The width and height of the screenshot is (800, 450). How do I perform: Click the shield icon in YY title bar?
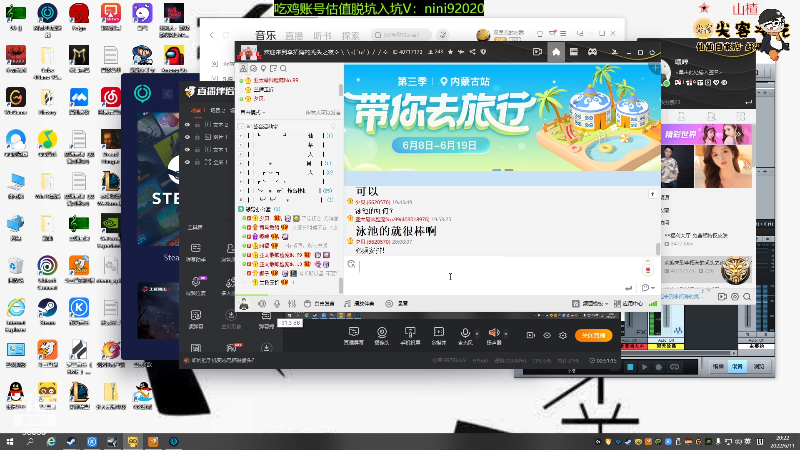[x=483, y=52]
